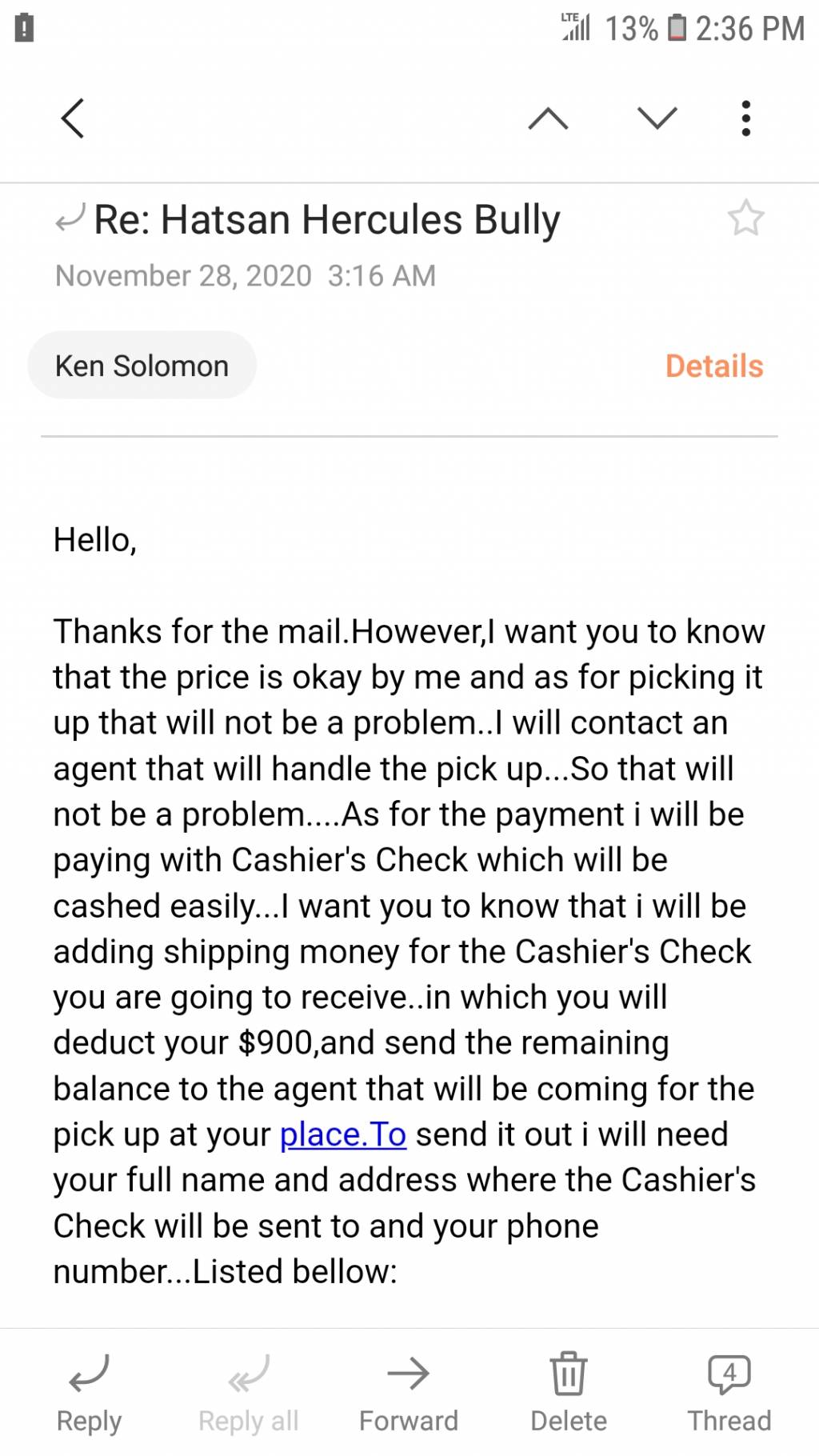Tap the November 28, 2020 timestamp
The image size is (819, 1456).
(x=246, y=276)
